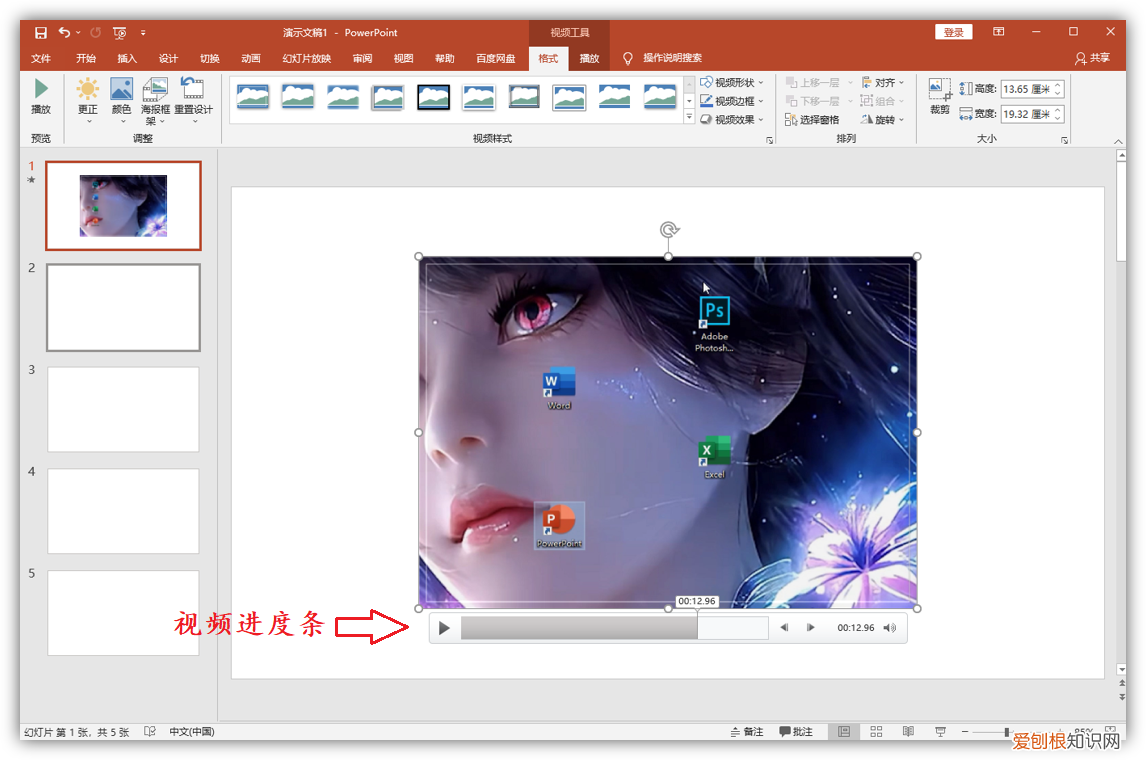Toggle the Notes (备注) pane

click(747, 732)
